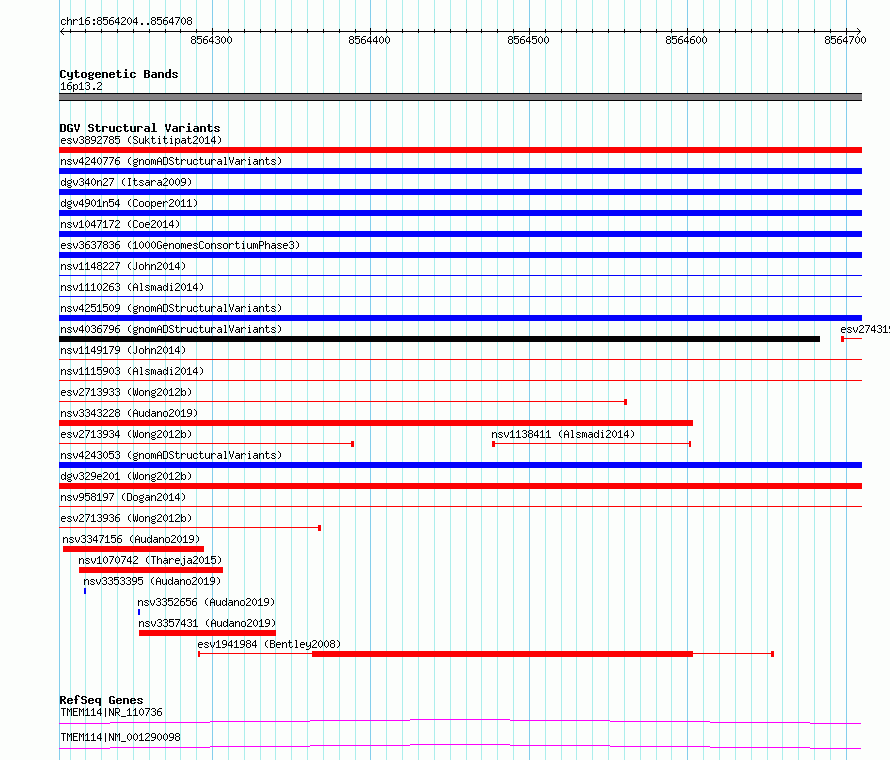
Task: Open nsv4243053 (gnomADStructuralVariants) variant
Action: [171, 455]
